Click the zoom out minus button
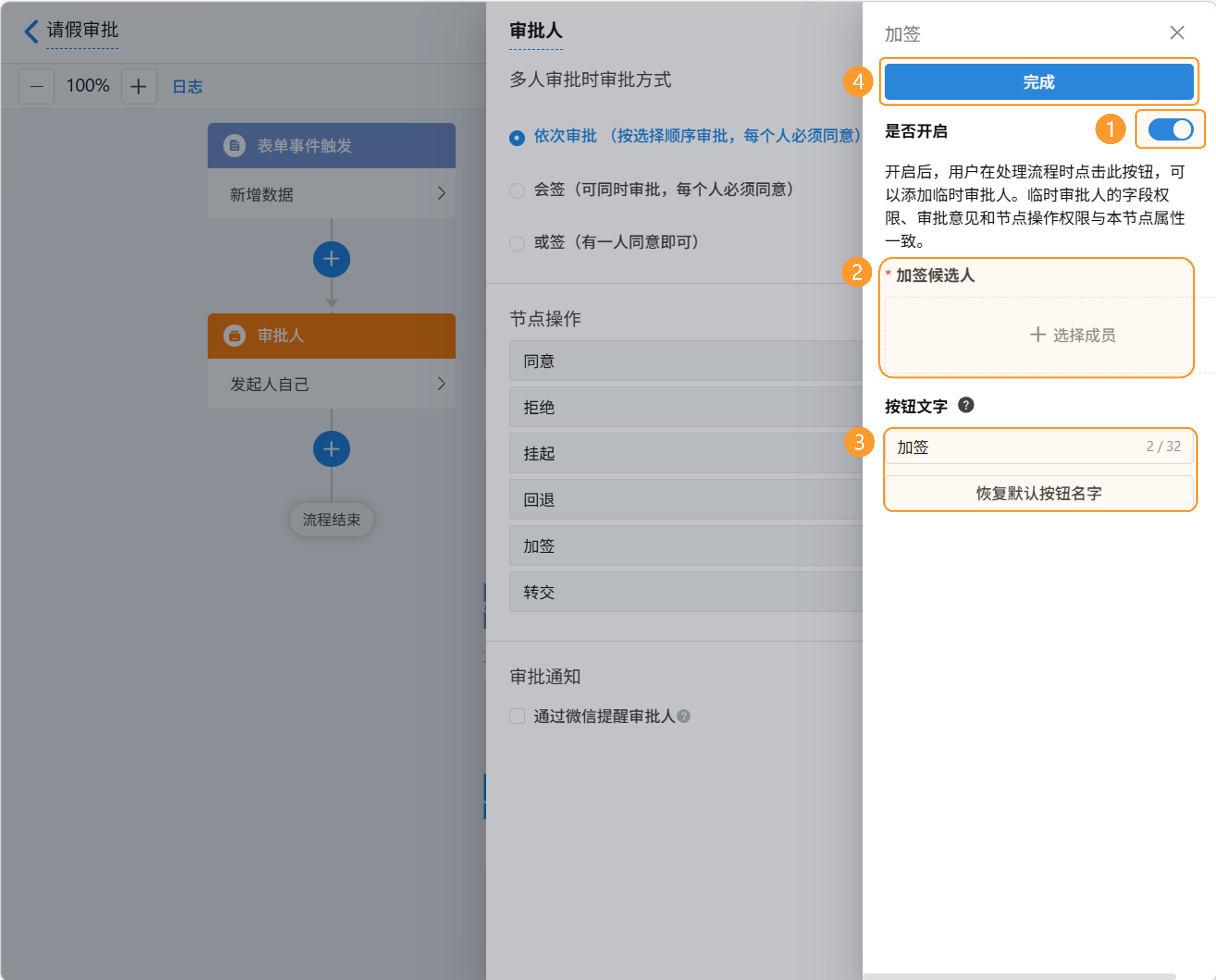This screenshot has width=1216, height=980. click(37, 86)
